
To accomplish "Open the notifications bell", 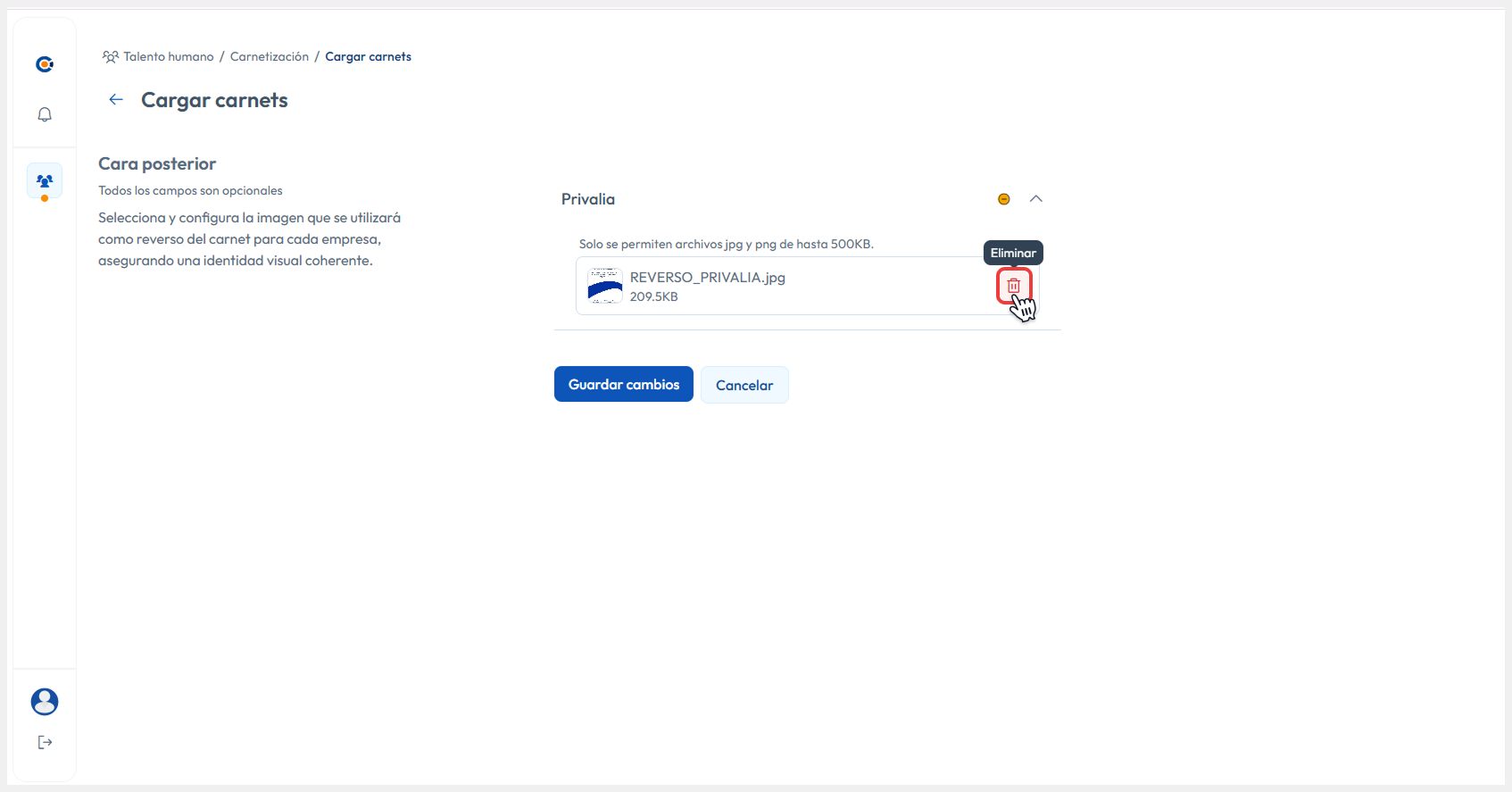I will tap(45, 114).
